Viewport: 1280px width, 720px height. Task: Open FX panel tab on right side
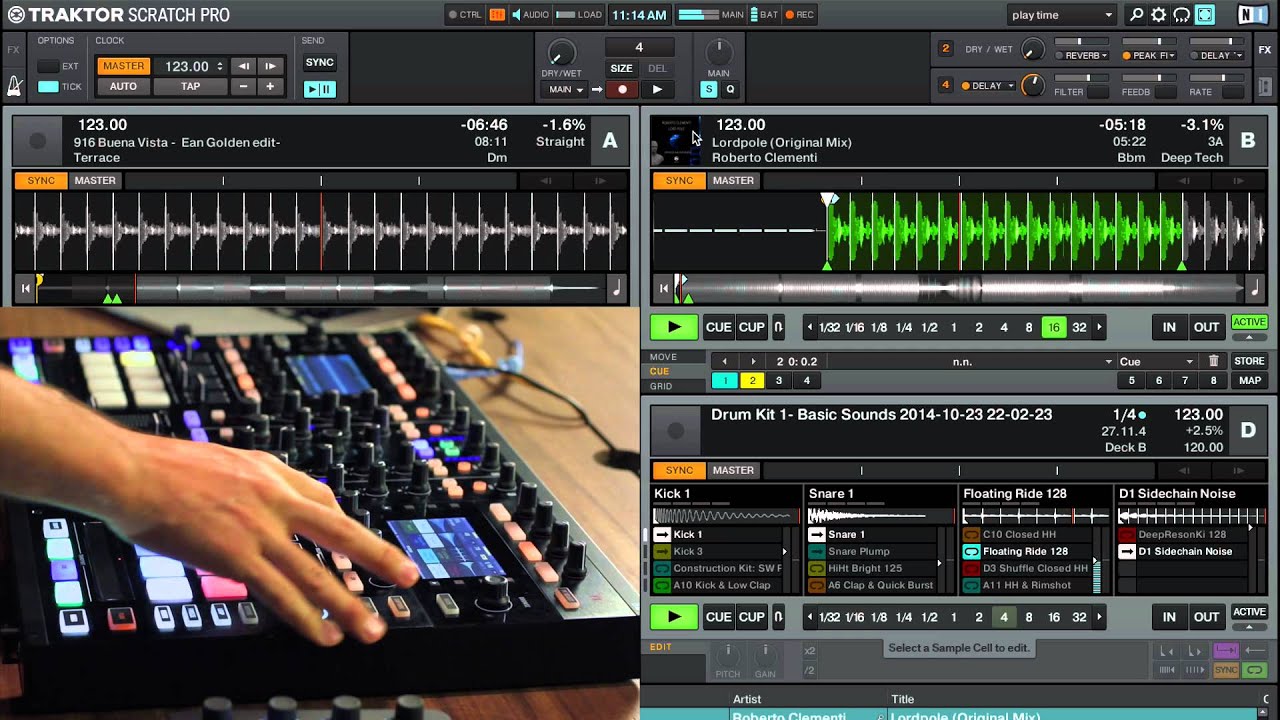pyautogui.click(x=1266, y=50)
